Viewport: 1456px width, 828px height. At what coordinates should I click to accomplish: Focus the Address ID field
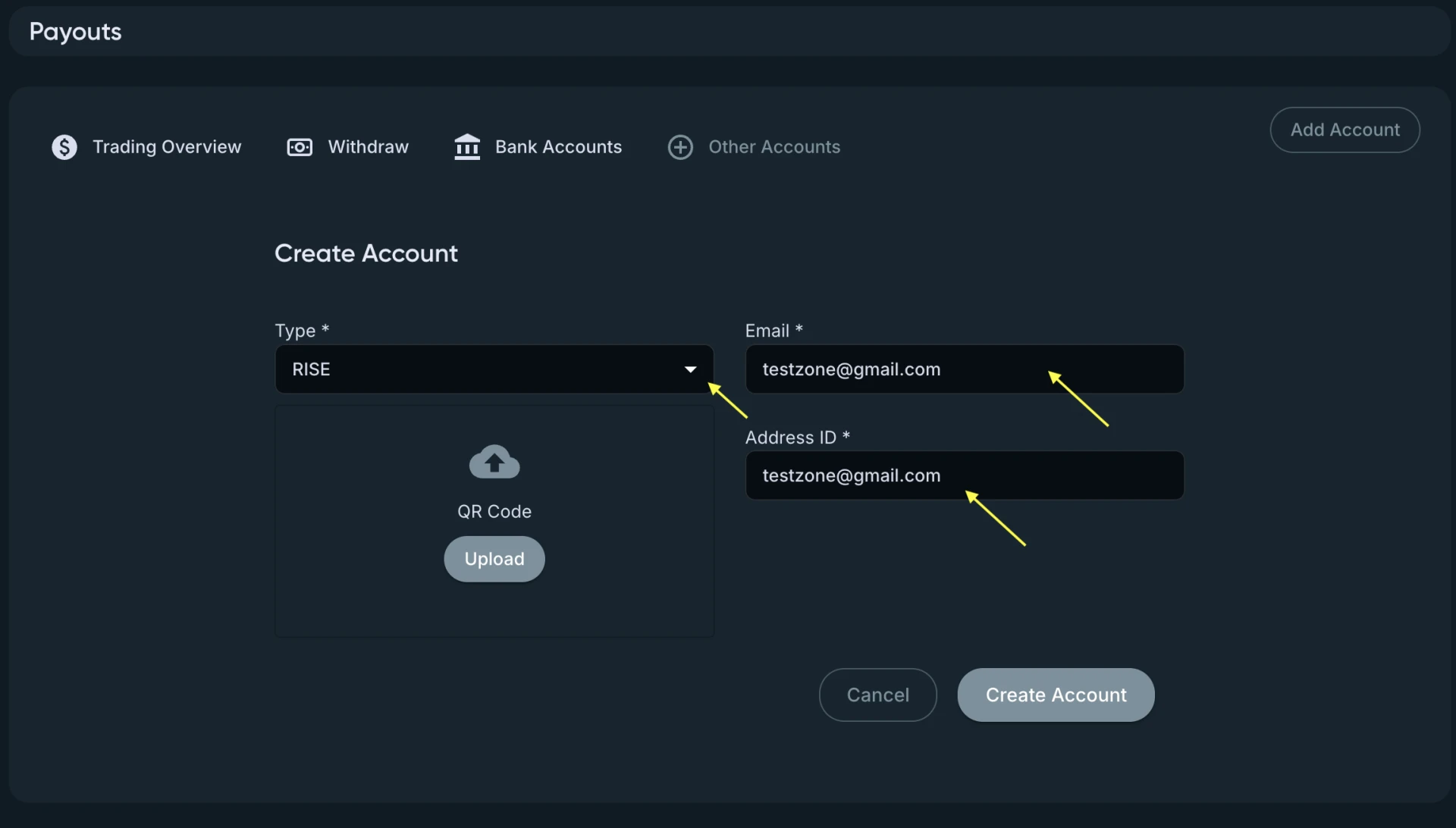pyautogui.click(x=963, y=475)
